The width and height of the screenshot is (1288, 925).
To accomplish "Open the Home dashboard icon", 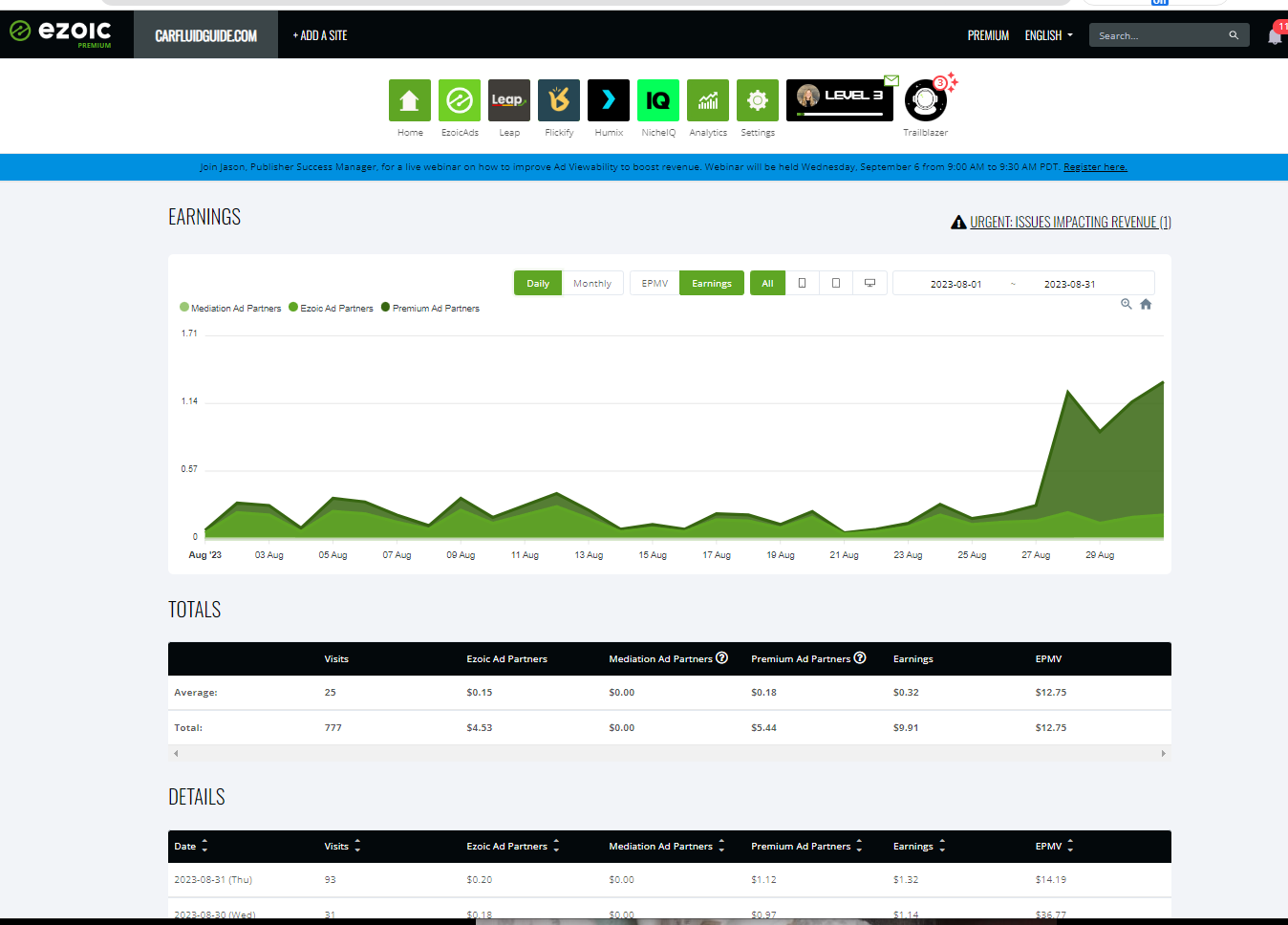I will click(409, 100).
